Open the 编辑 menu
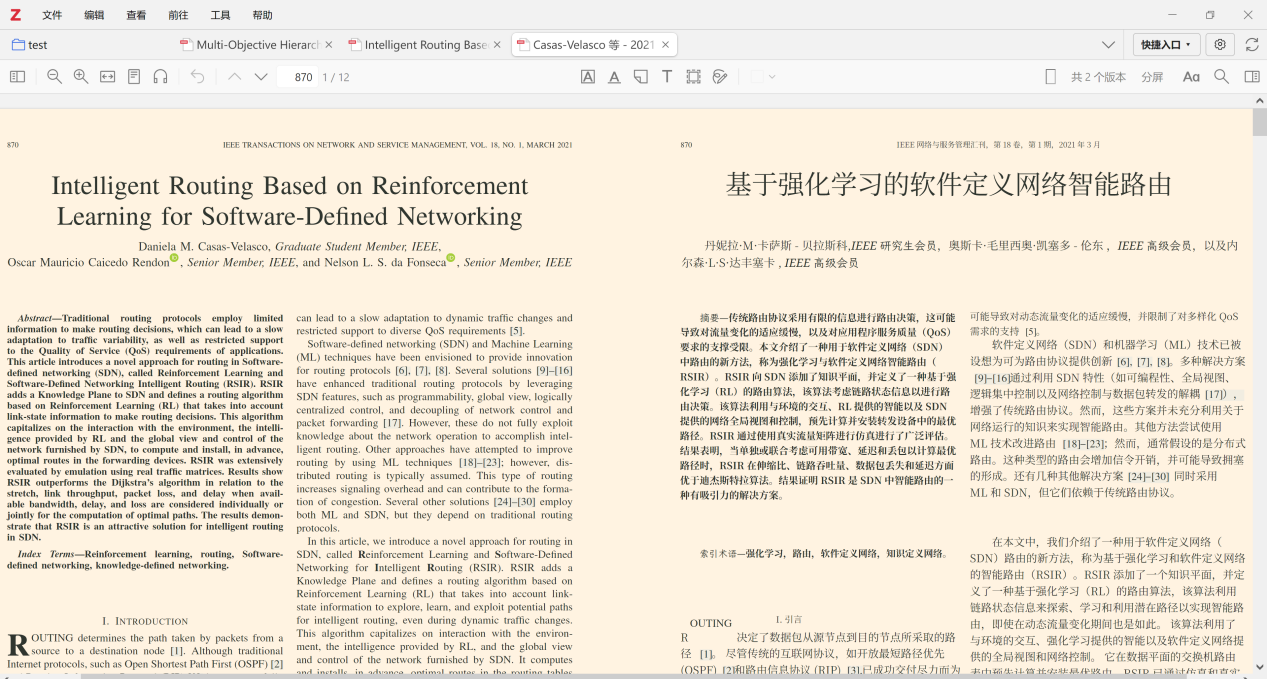 [x=94, y=15]
